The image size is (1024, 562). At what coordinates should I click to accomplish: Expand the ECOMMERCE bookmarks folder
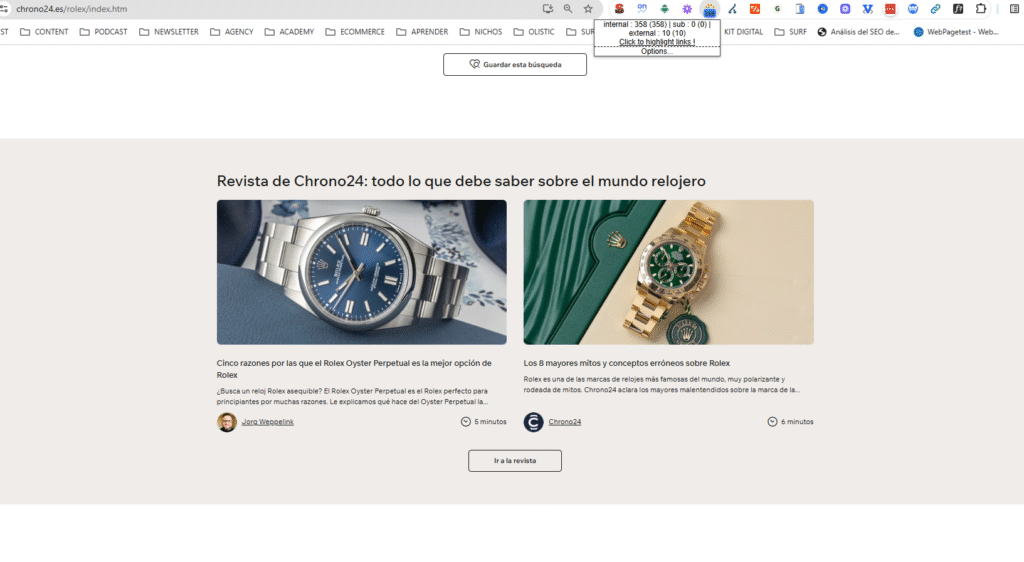point(355,32)
